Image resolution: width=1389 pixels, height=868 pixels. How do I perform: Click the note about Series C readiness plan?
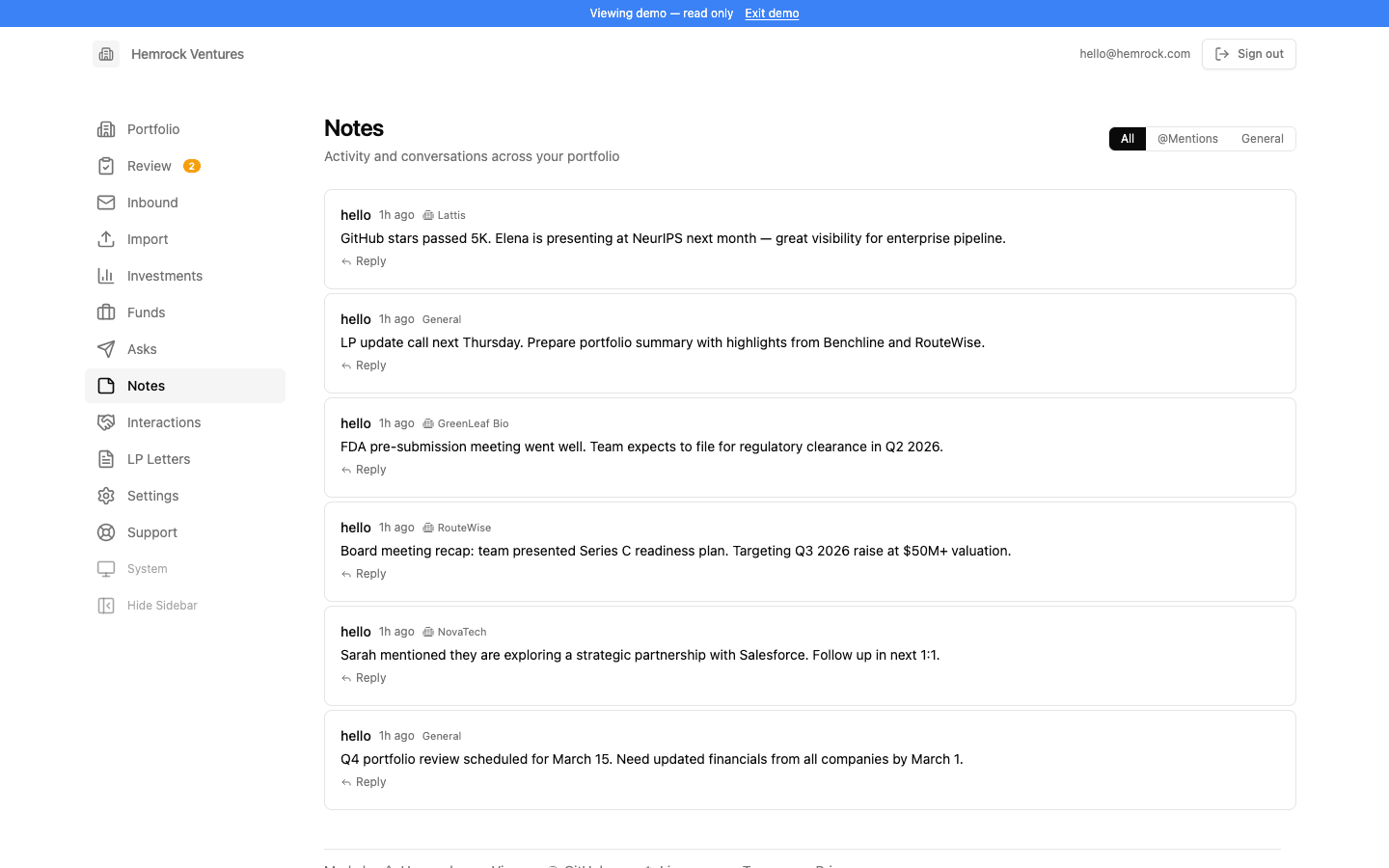tap(676, 551)
